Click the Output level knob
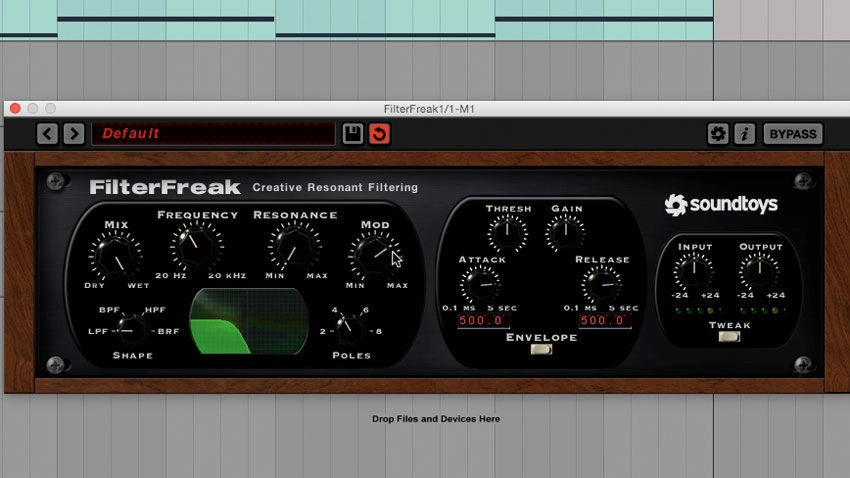Viewport: 850px width, 478px height. click(760, 270)
